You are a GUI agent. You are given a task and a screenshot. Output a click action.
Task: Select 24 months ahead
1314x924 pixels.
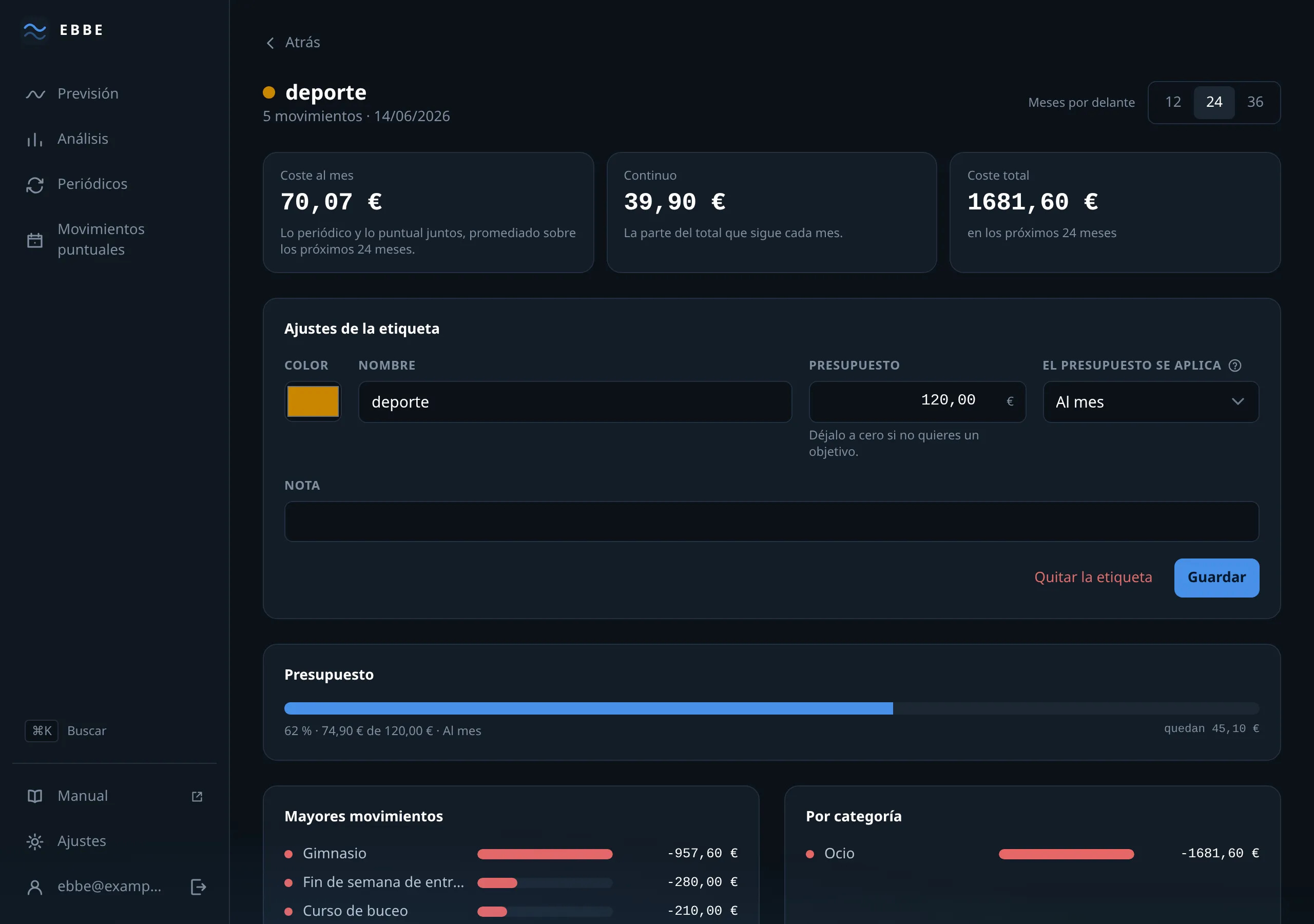[1214, 102]
